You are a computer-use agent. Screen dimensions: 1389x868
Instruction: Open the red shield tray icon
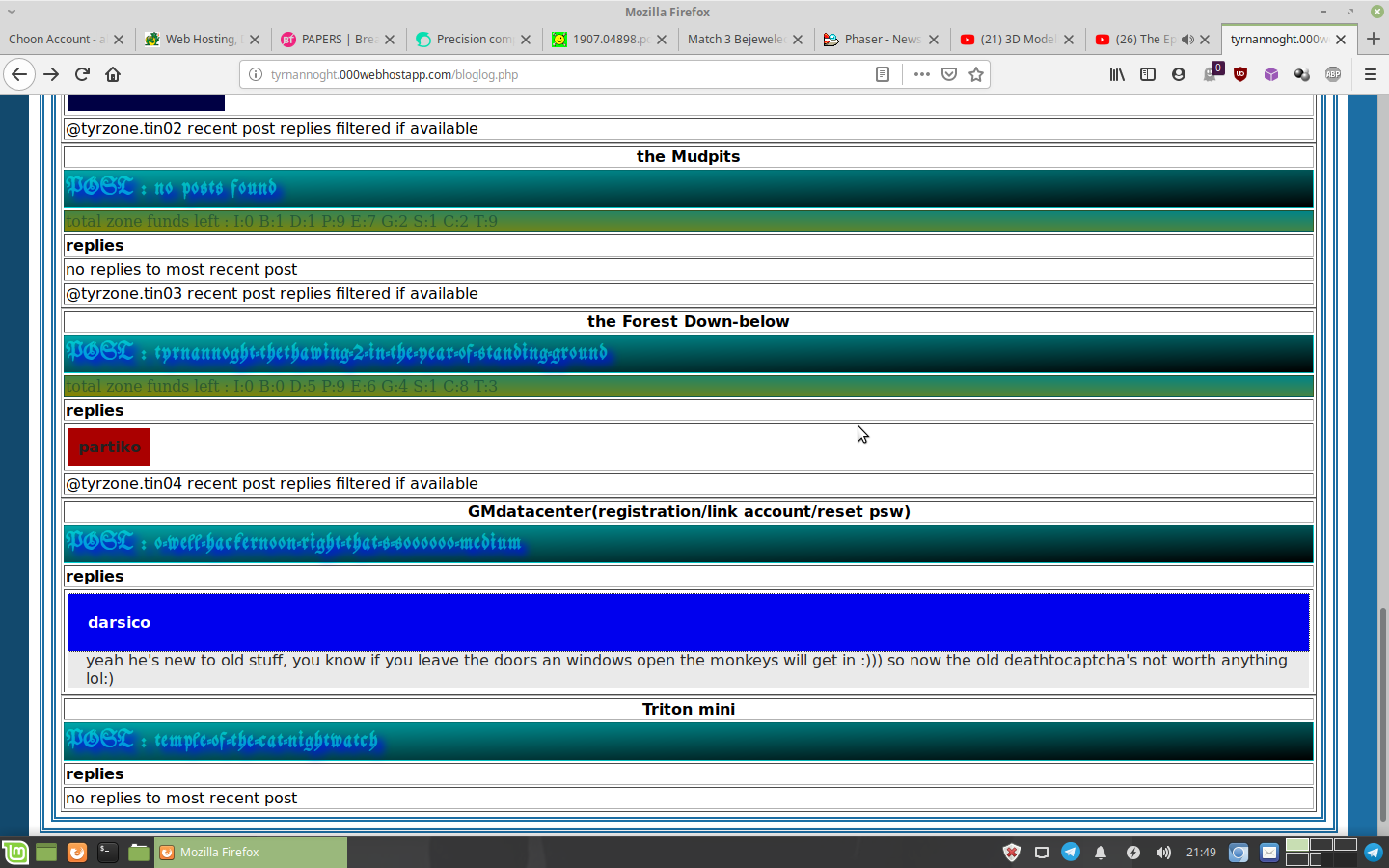pos(1011,853)
